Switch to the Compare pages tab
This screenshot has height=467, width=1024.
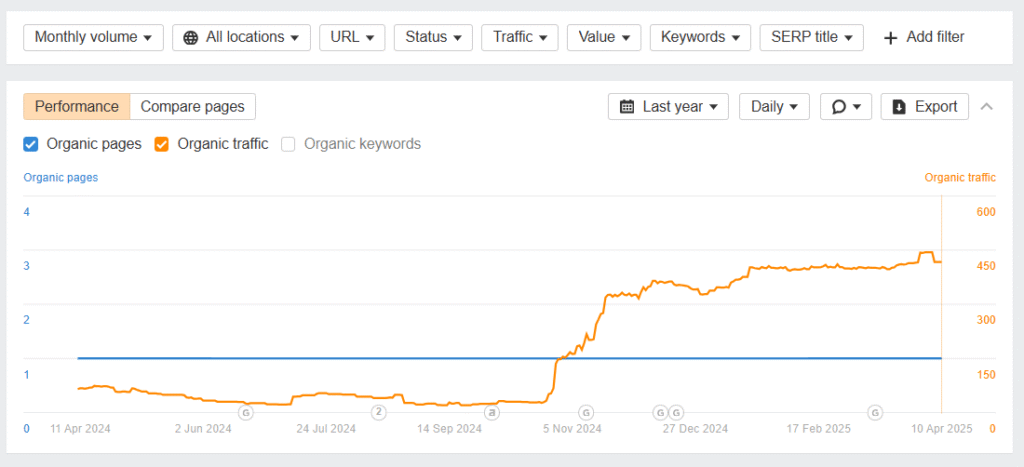coord(193,106)
